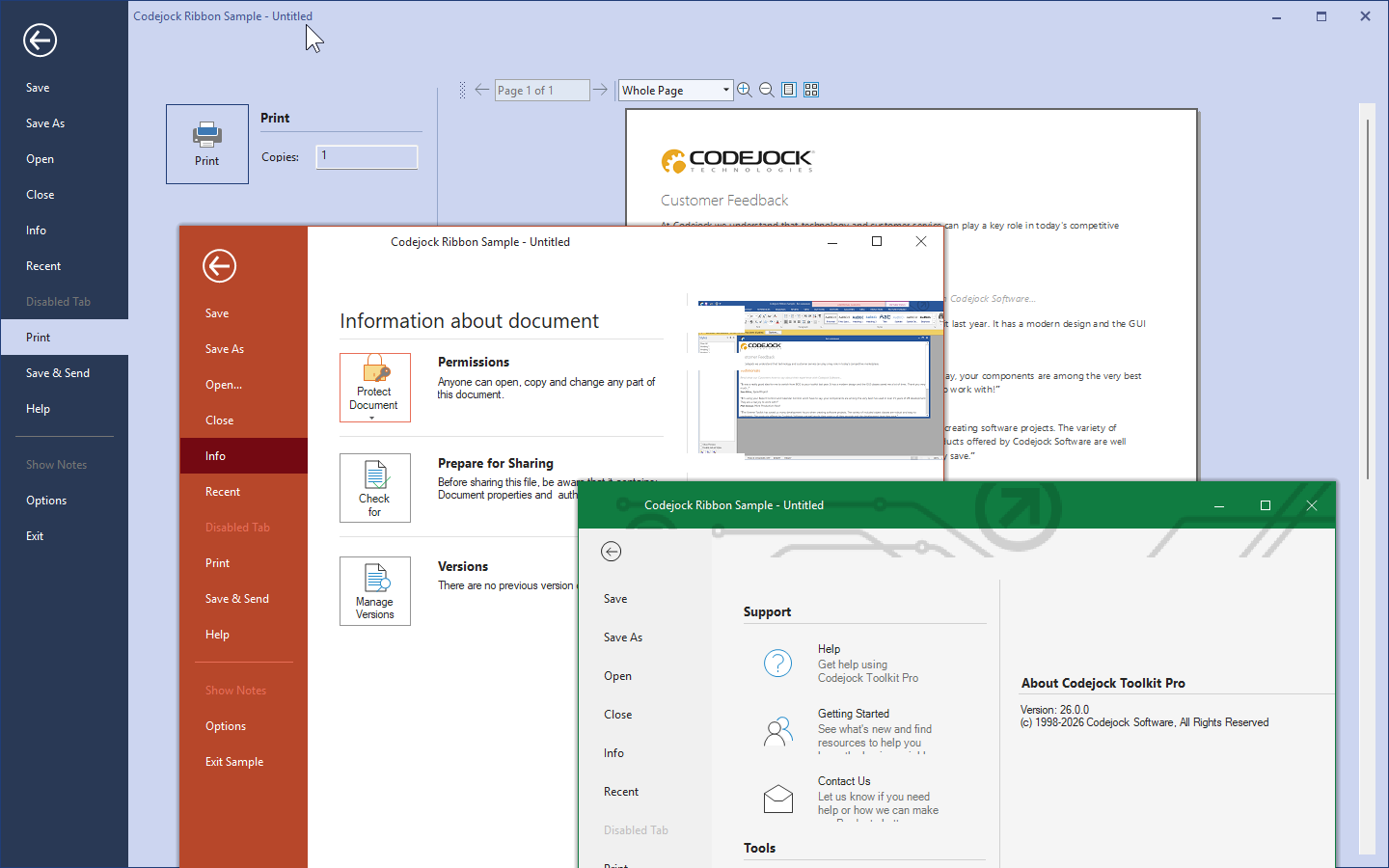Click the back arrow in the orange window

point(220,266)
